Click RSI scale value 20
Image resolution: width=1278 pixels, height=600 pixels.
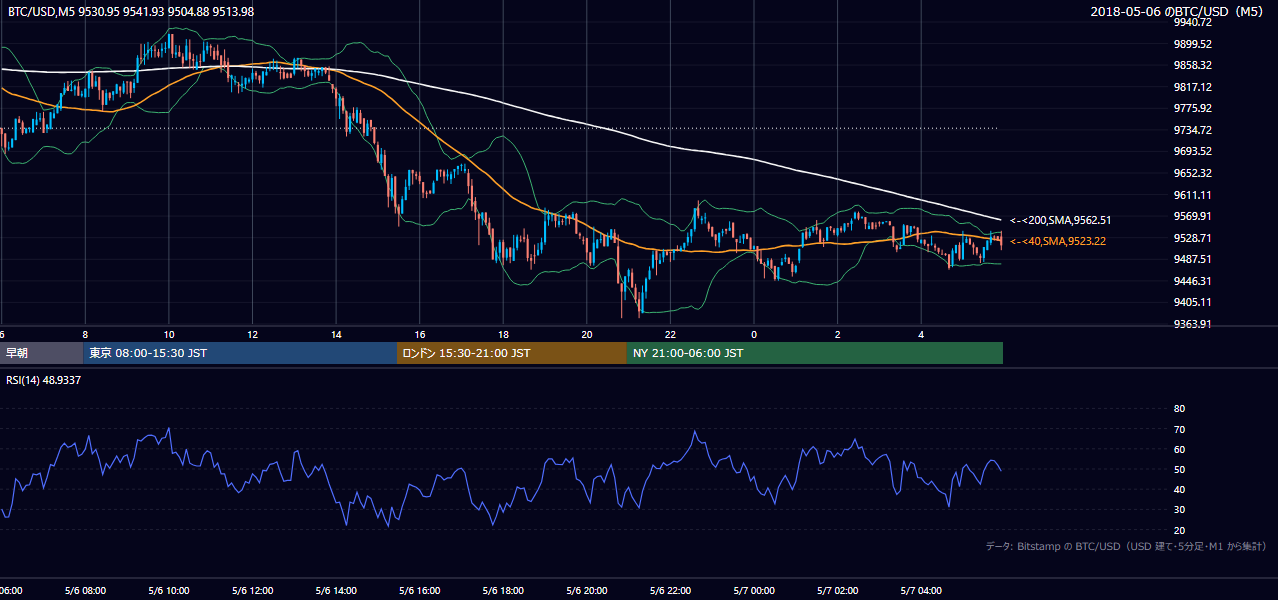pos(1179,530)
